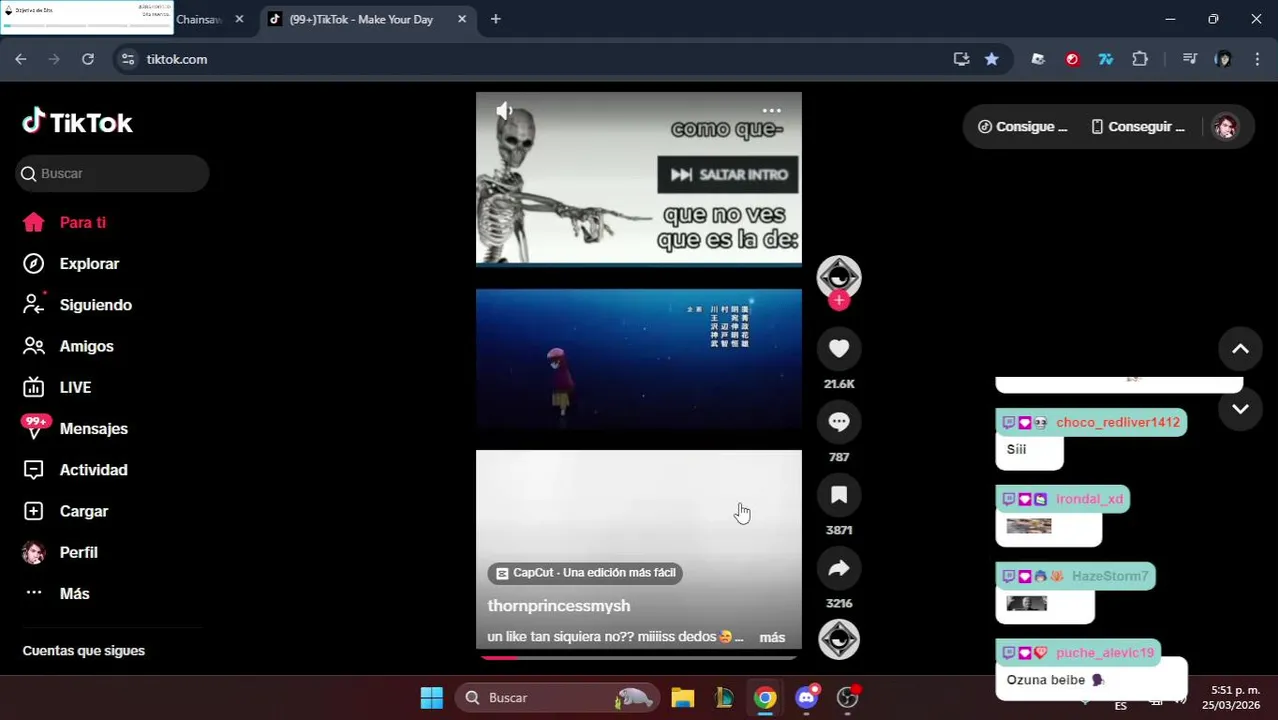
Task: Open the Actividad notifications
Action: (x=75, y=470)
